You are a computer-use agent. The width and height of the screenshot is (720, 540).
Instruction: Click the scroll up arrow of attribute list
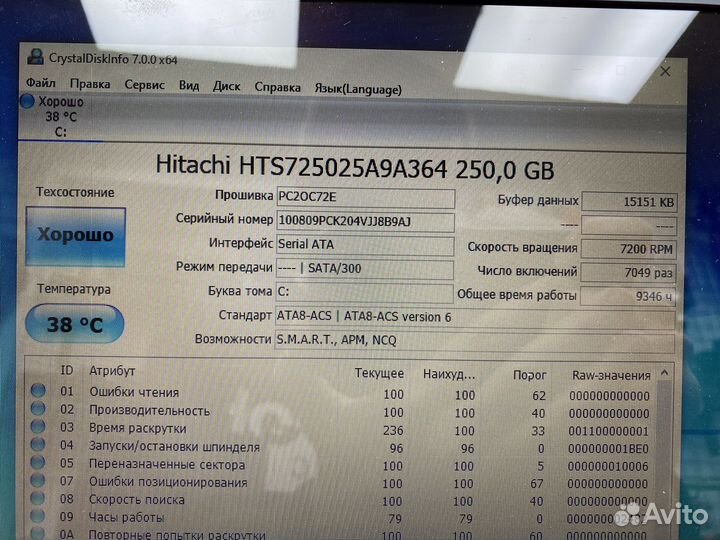(x=664, y=373)
